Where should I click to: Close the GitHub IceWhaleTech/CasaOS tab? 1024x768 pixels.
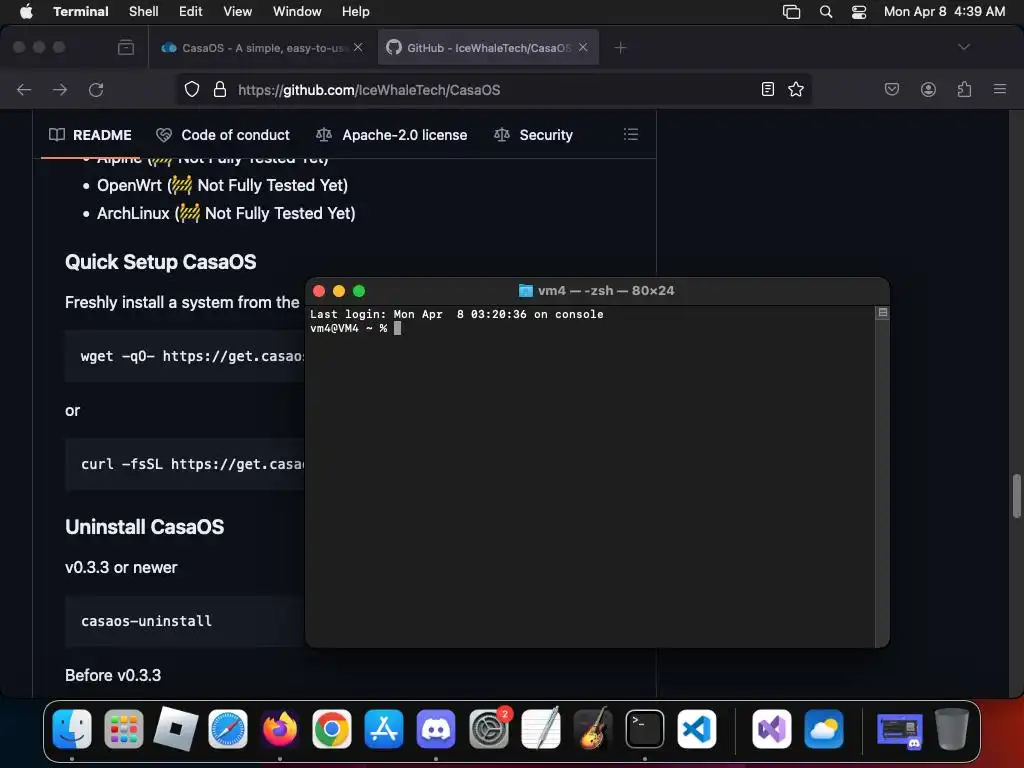point(583,47)
